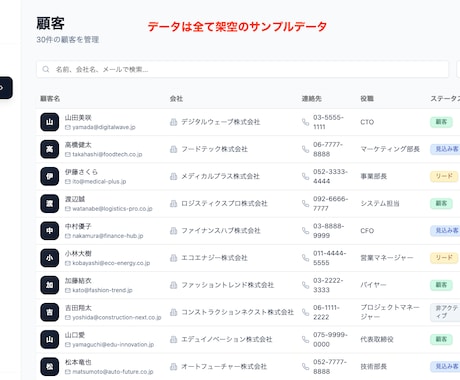Open email kato@fashion-trend.jp
460x380 pixels.
pos(102,290)
